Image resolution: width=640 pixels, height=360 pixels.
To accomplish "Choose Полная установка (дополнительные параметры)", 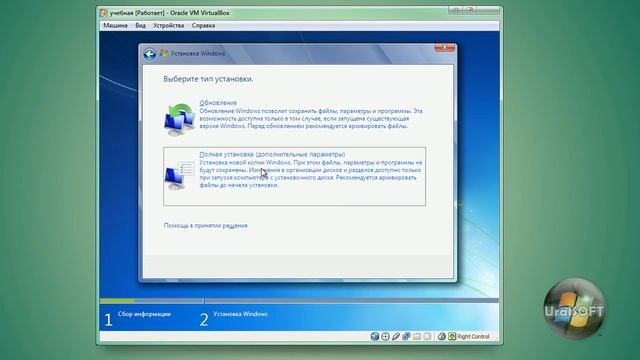I will click(272, 154).
